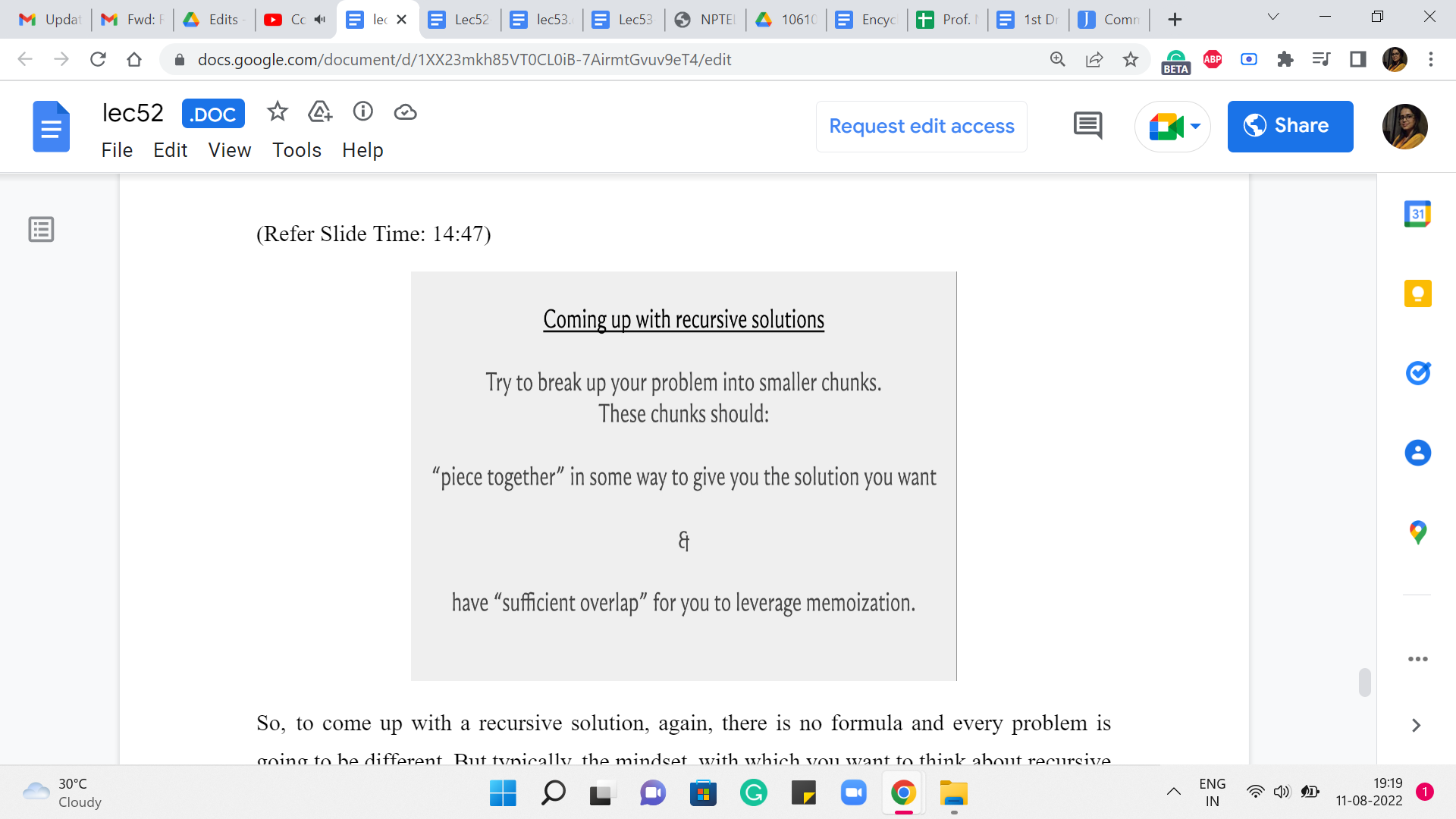
Task: Click the blue Share button
Action: 1290,126
